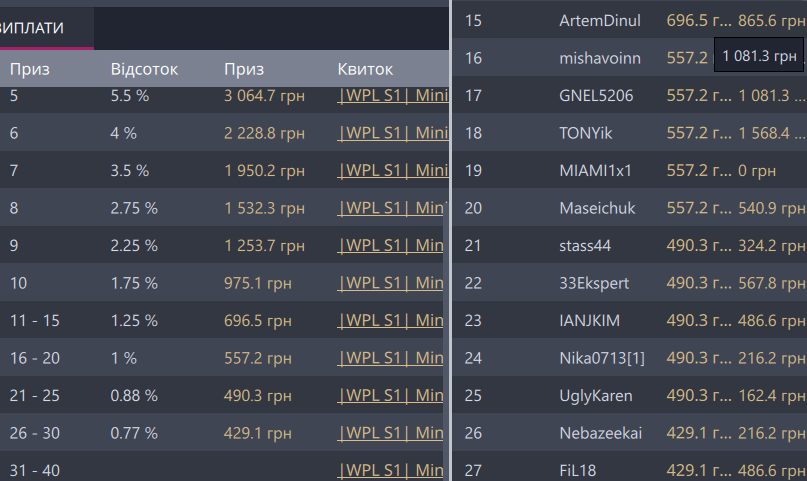Screen dimensions: 807x481
Task: Pick player Maseichuk in position 20
Action: (x=597, y=208)
